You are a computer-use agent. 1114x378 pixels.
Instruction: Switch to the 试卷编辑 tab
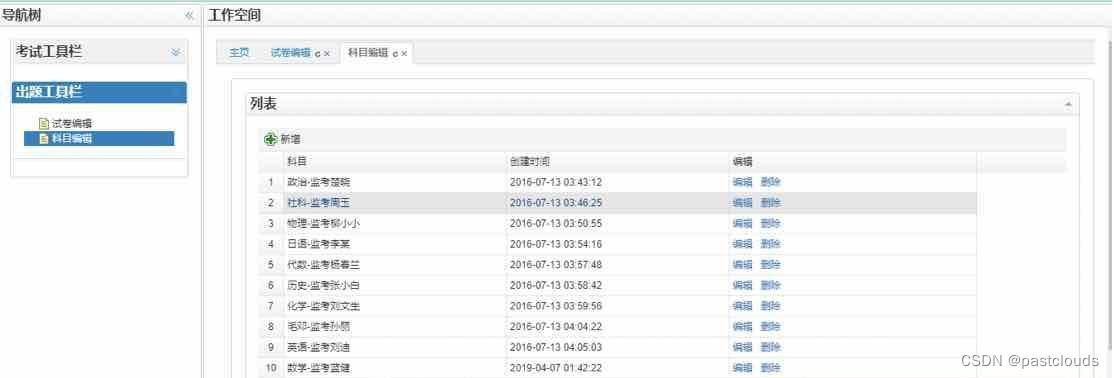(291, 53)
